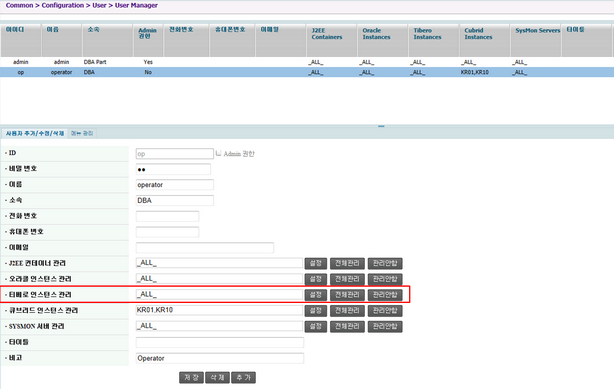
Task: Click the empty 이메일 field
Action: tap(205, 248)
